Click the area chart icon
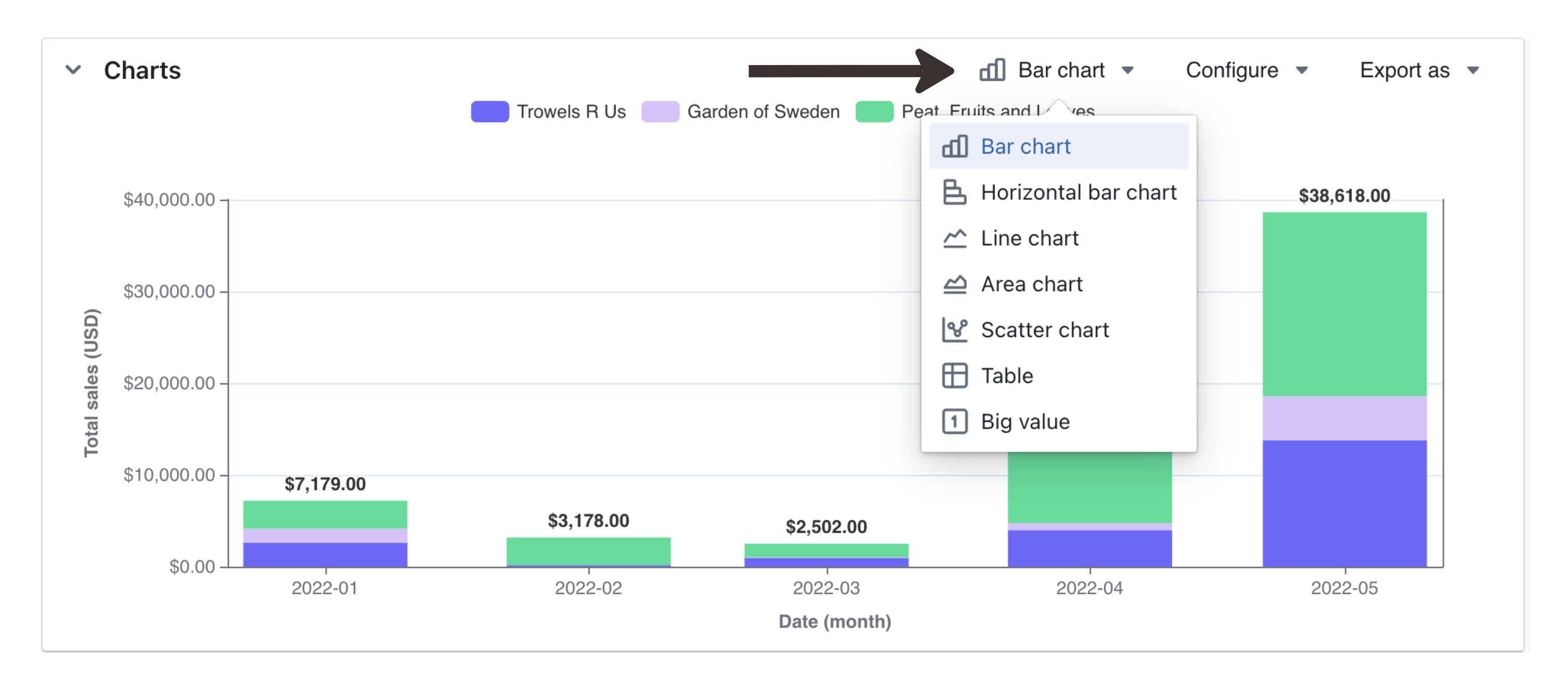Screen dimensions: 1568x691 [x=954, y=284]
